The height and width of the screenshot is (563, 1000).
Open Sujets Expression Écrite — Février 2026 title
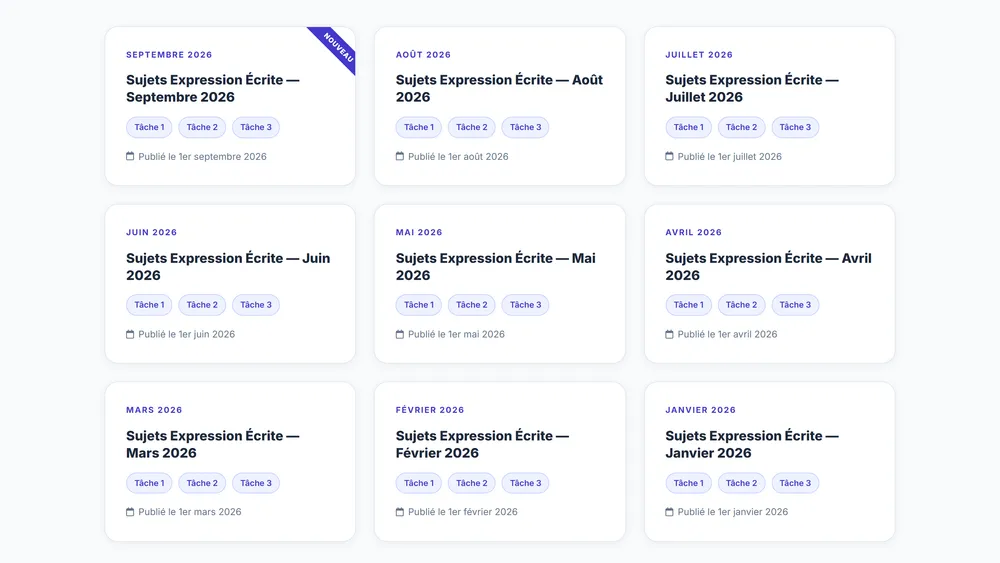pos(482,444)
